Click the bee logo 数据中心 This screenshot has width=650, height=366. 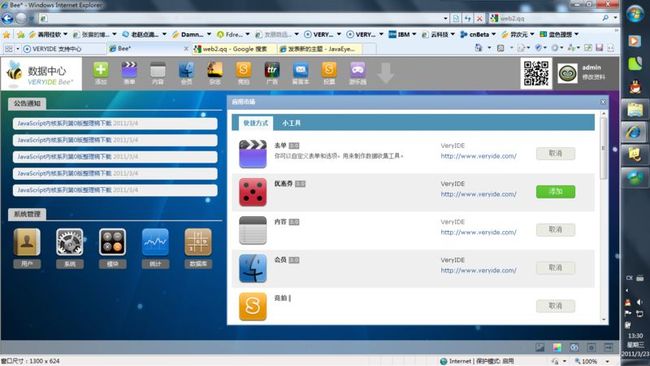[41, 74]
